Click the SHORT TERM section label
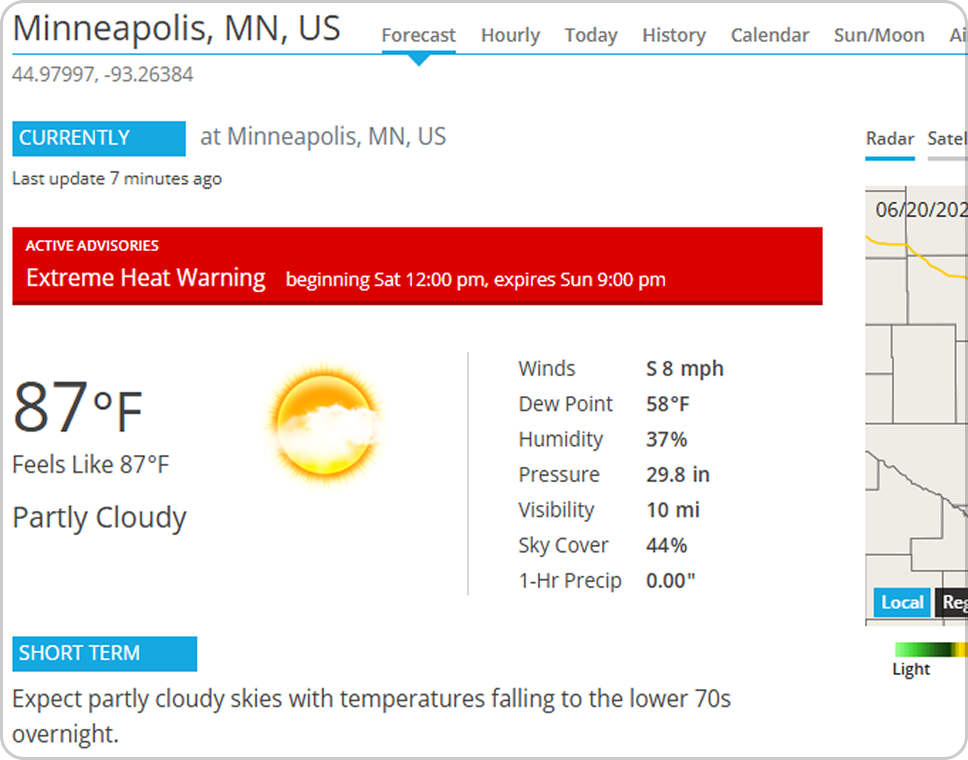 (x=104, y=653)
